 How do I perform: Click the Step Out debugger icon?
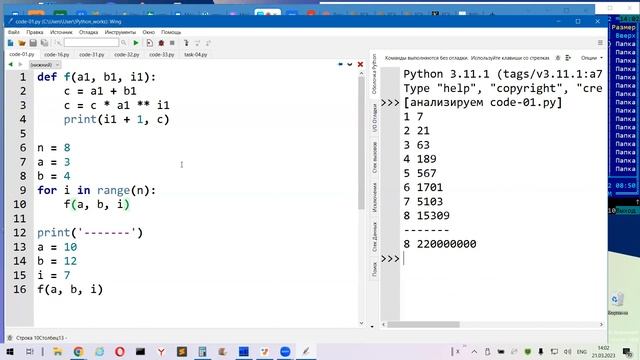pos(209,43)
